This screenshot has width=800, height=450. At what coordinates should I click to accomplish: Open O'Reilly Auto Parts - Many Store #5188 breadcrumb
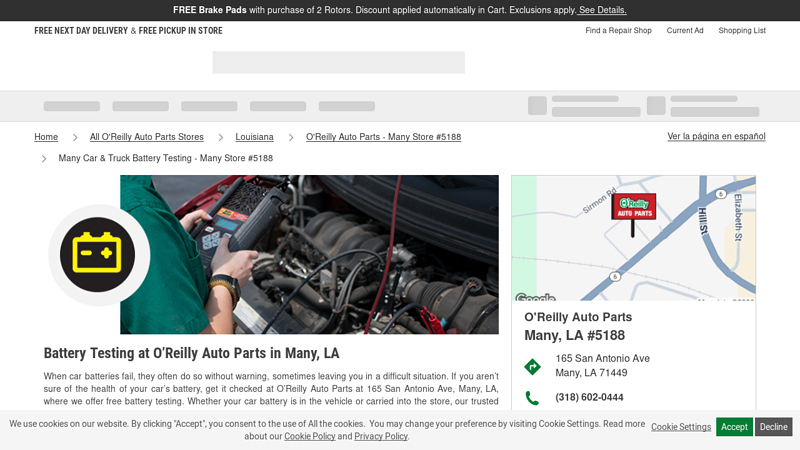click(383, 137)
